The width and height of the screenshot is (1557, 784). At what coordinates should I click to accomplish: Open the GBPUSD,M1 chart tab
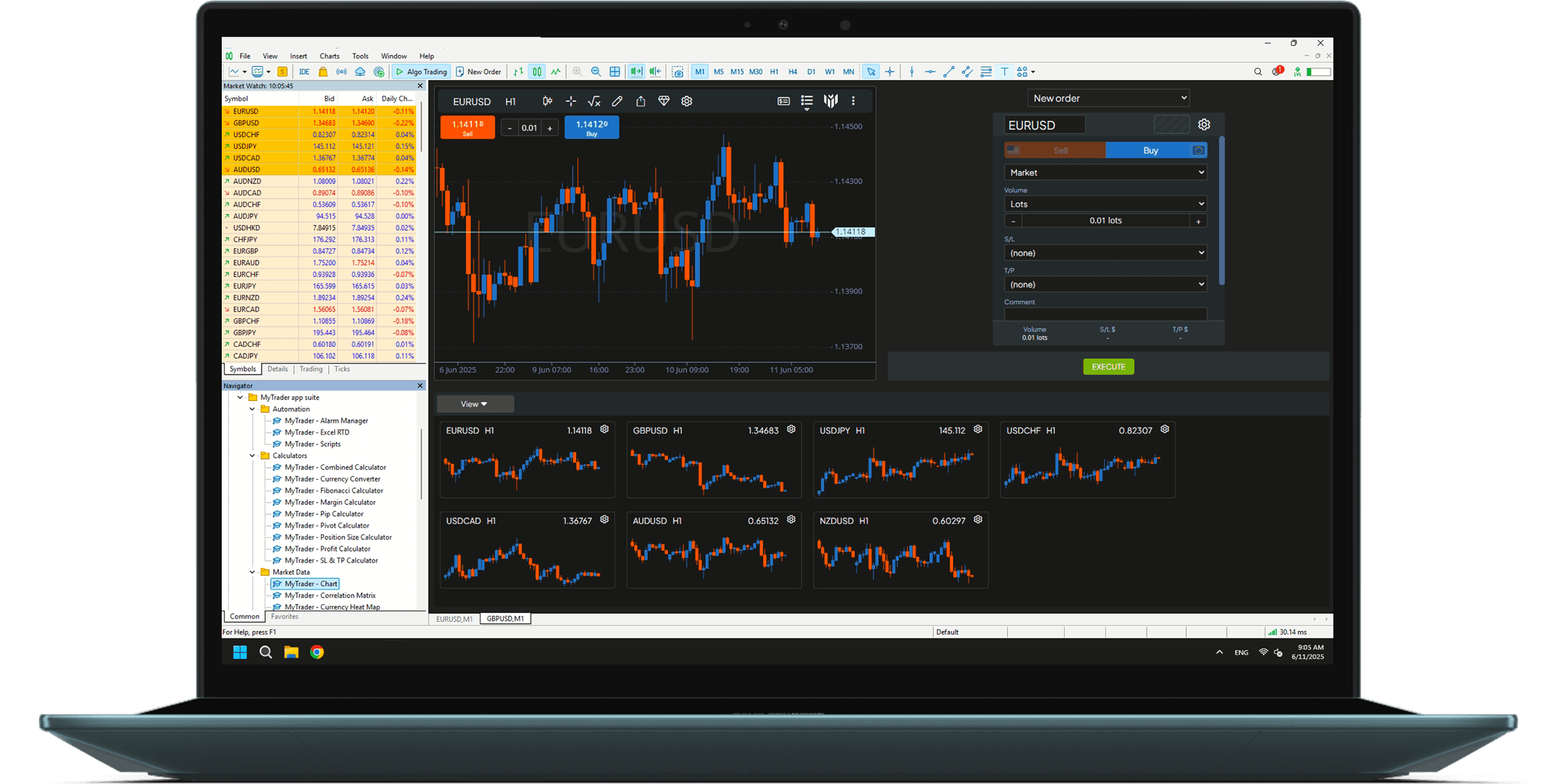505,618
